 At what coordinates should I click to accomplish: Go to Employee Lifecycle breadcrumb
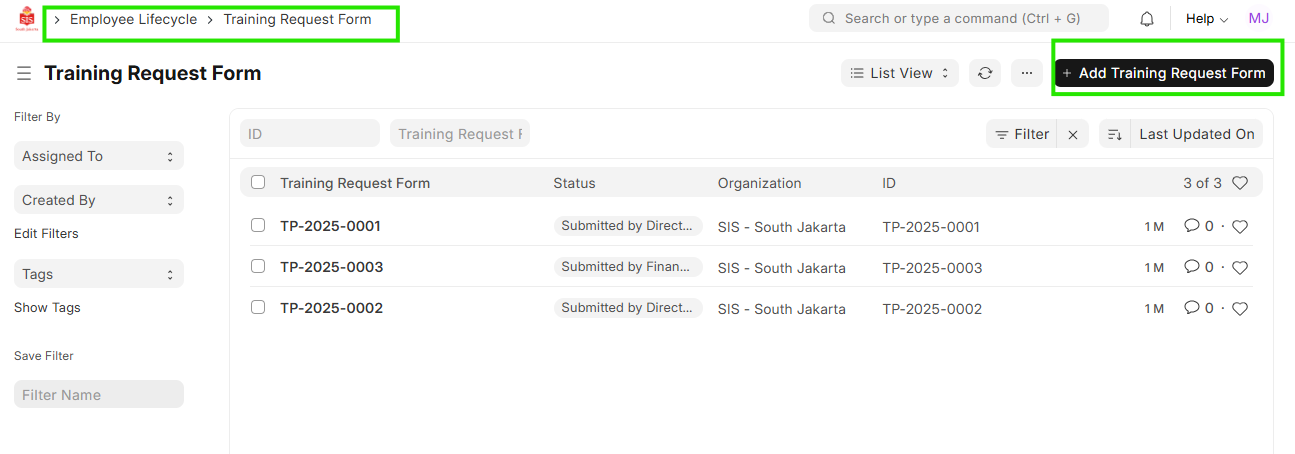pyautogui.click(x=133, y=19)
